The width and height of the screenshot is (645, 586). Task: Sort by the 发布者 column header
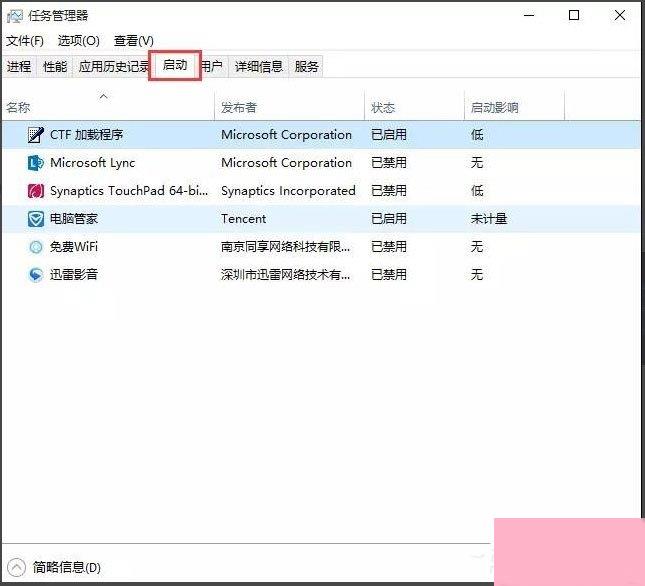(x=290, y=107)
